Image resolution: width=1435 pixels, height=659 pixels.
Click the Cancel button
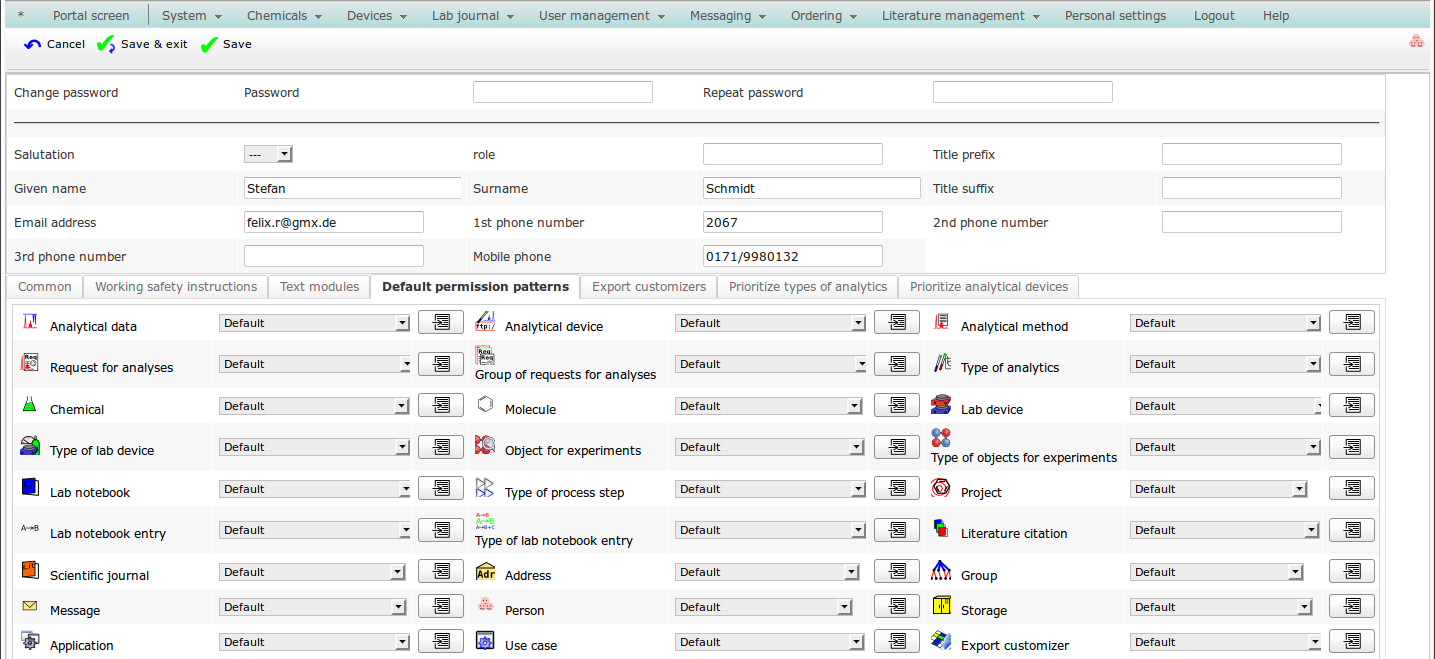pyautogui.click(x=55, y=44)
